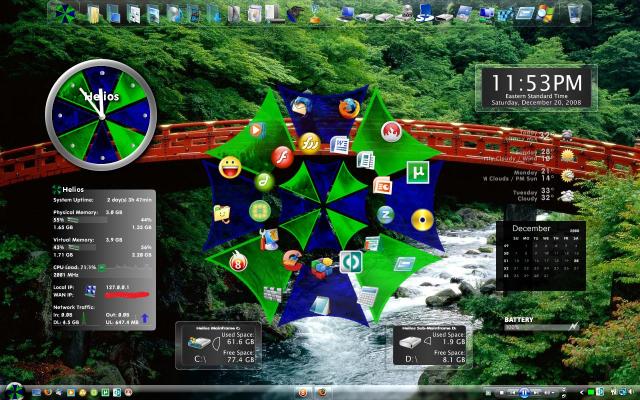The image size is (640, 400).
Task: Launch PowerPoint orange icon
Action: [382, 186]
